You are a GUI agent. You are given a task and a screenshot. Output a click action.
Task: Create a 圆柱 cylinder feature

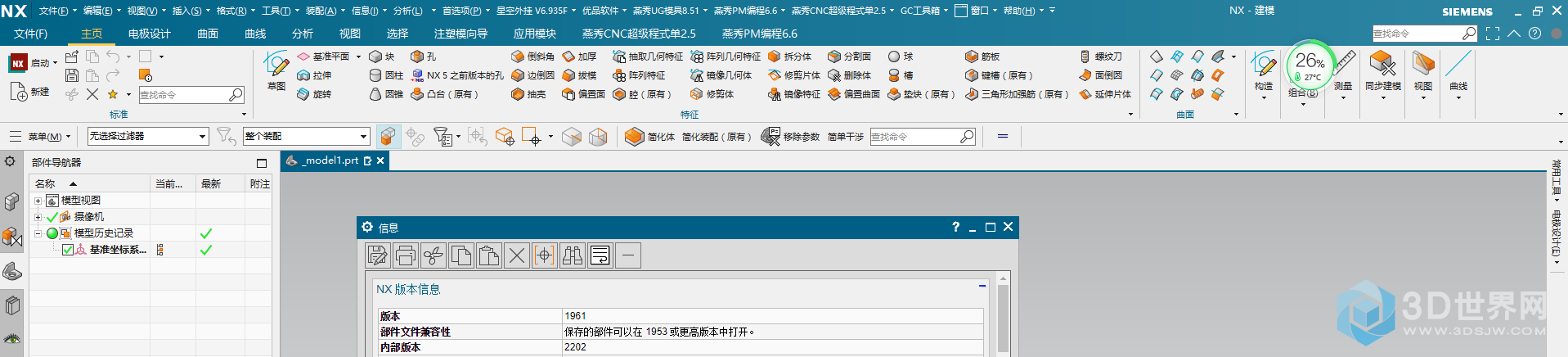coord(386,75)
